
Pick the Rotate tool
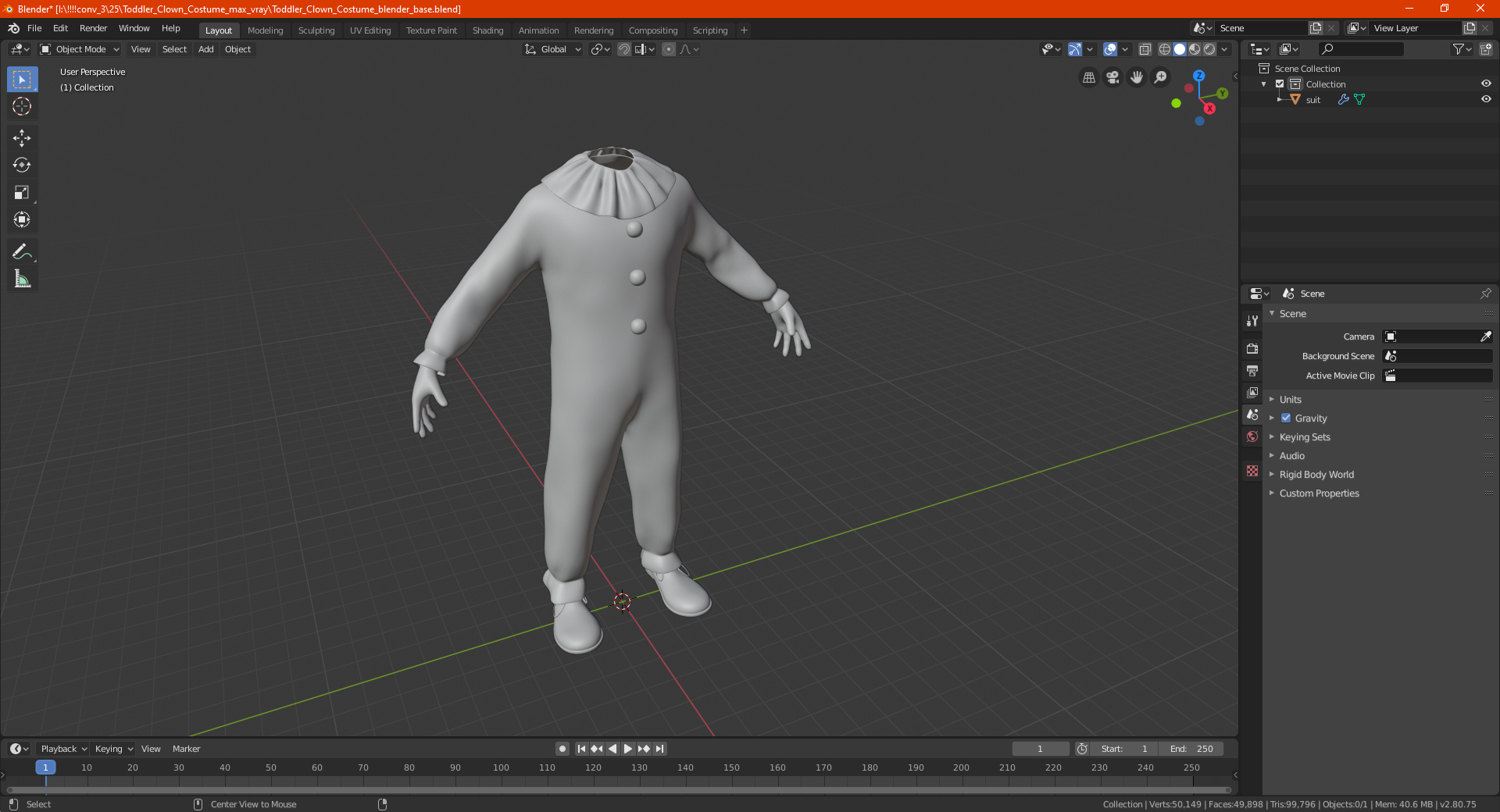pos(22,165)
